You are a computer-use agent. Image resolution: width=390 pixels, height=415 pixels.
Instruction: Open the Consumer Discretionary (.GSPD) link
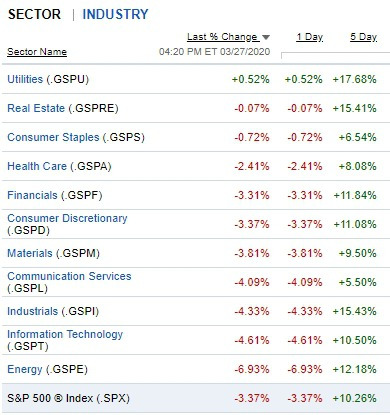67,224
